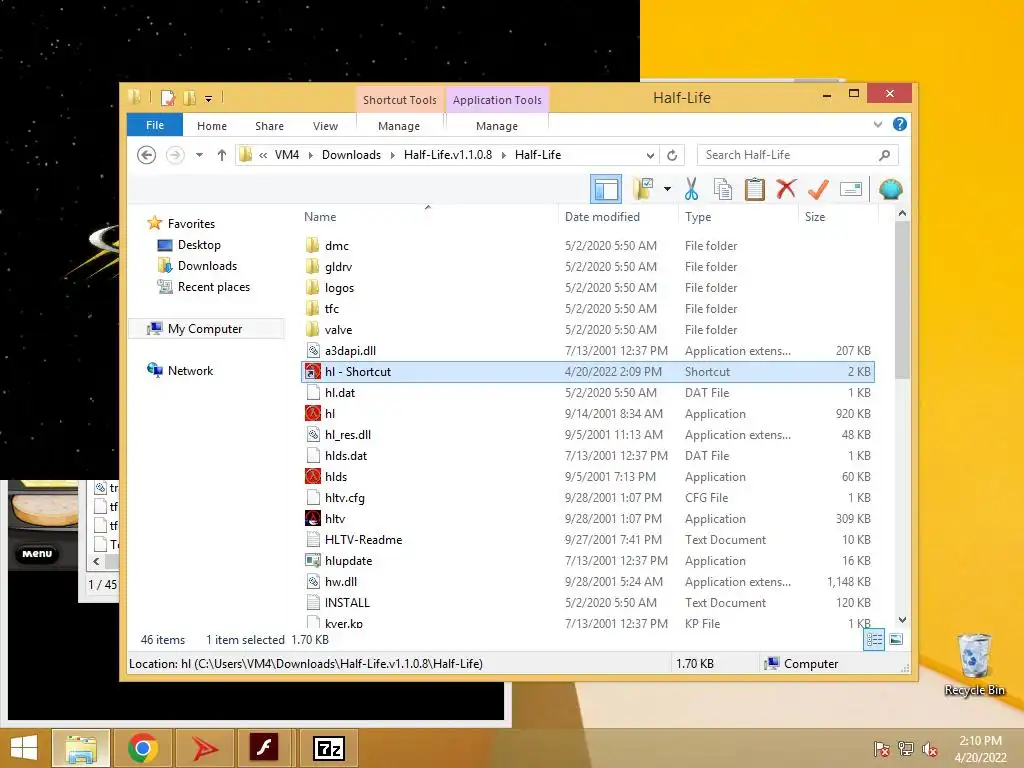Select Recent places in Favorites
The image size is (1024, 768).
214,287
